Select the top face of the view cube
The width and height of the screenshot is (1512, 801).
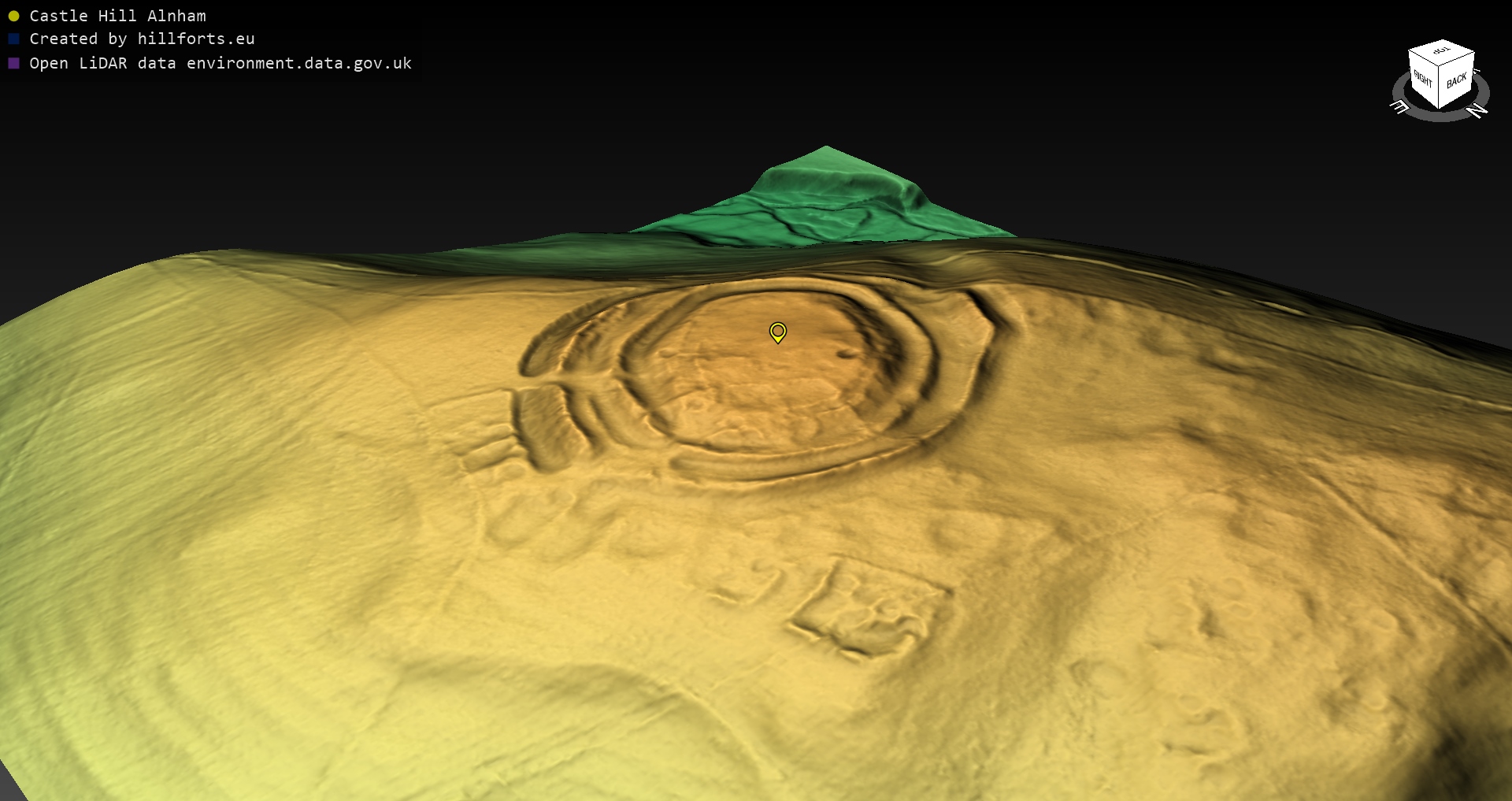1441,52
